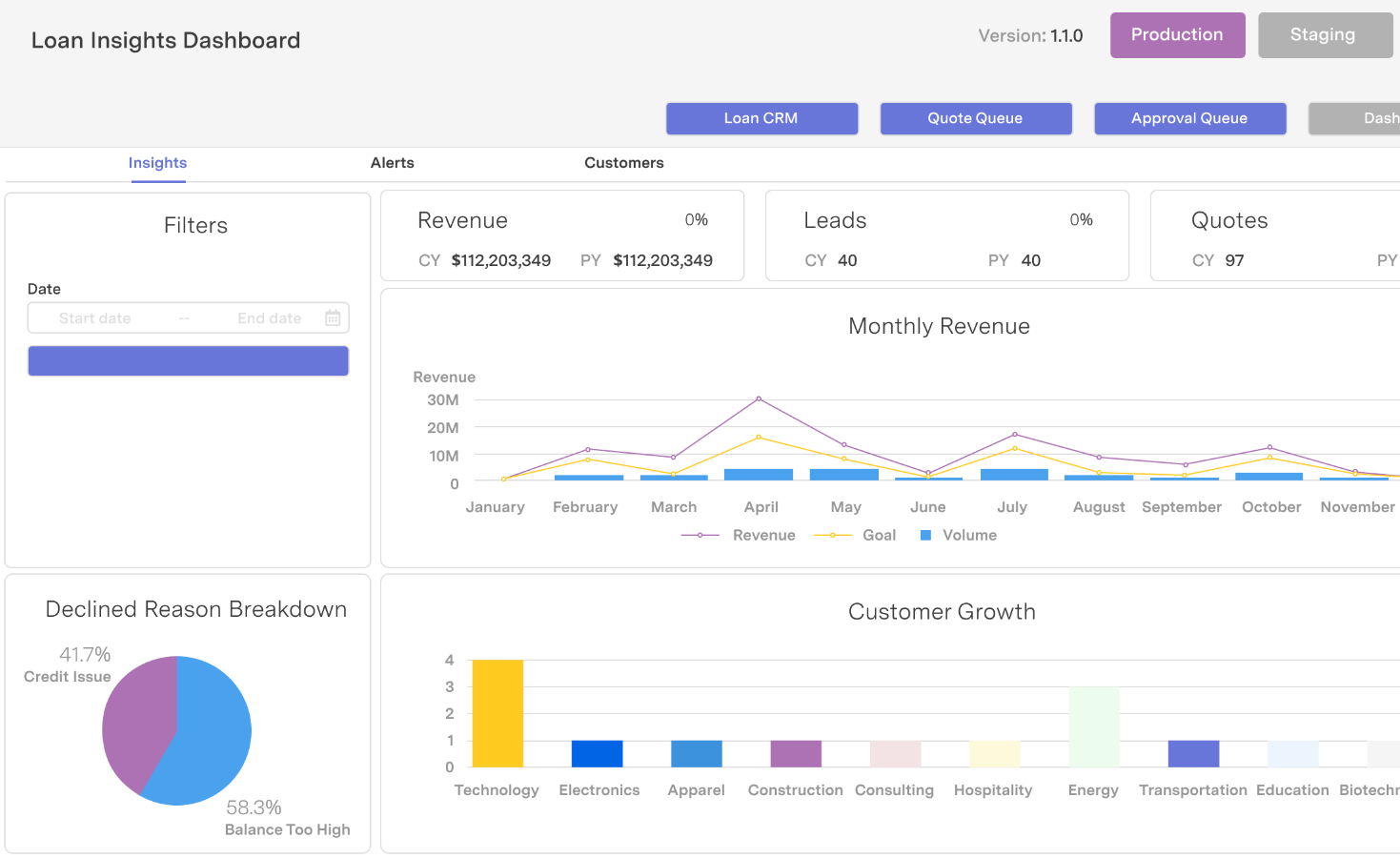Viewport: 1400px width, 858px height.
Task: Open the Loan CRM button
Action: tap(761, 118)
